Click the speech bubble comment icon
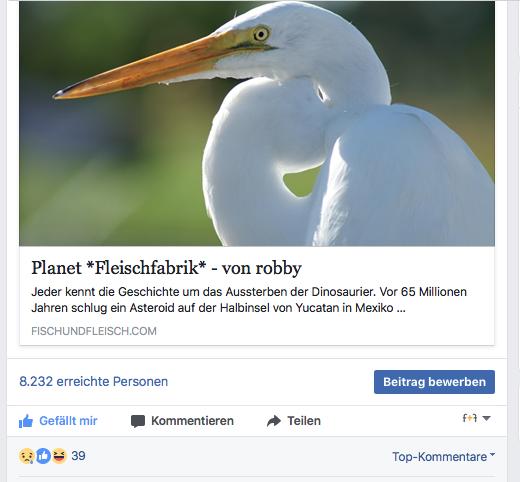The image size is (520, 482). [x=138, y=421]
